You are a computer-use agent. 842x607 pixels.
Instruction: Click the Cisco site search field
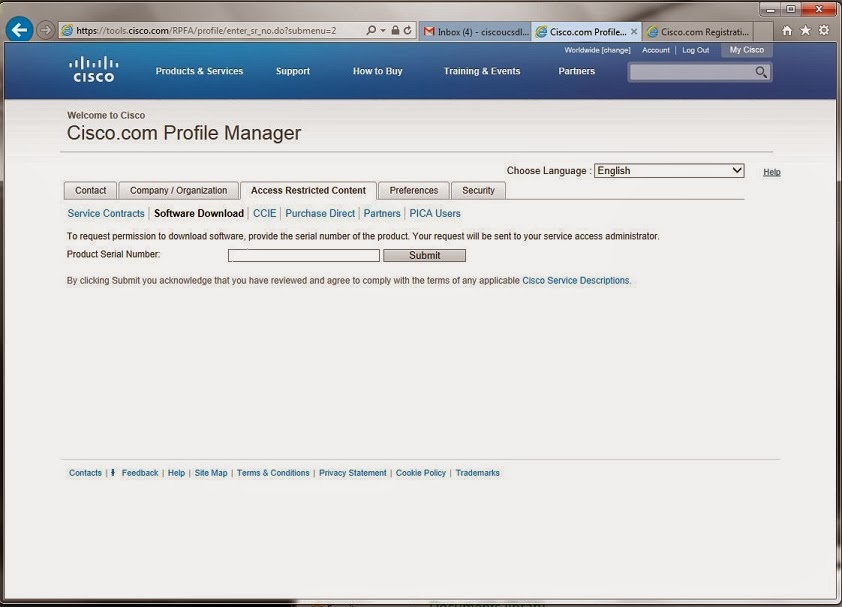coord(691,72)
